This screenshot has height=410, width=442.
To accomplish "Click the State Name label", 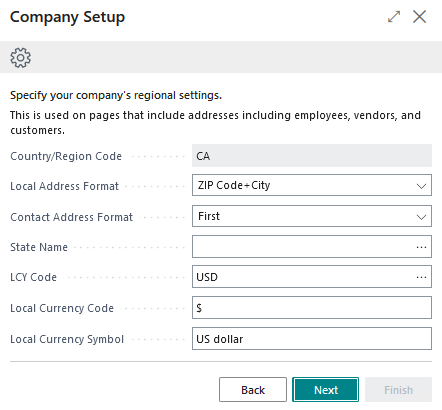I will (x=39, y=247).
